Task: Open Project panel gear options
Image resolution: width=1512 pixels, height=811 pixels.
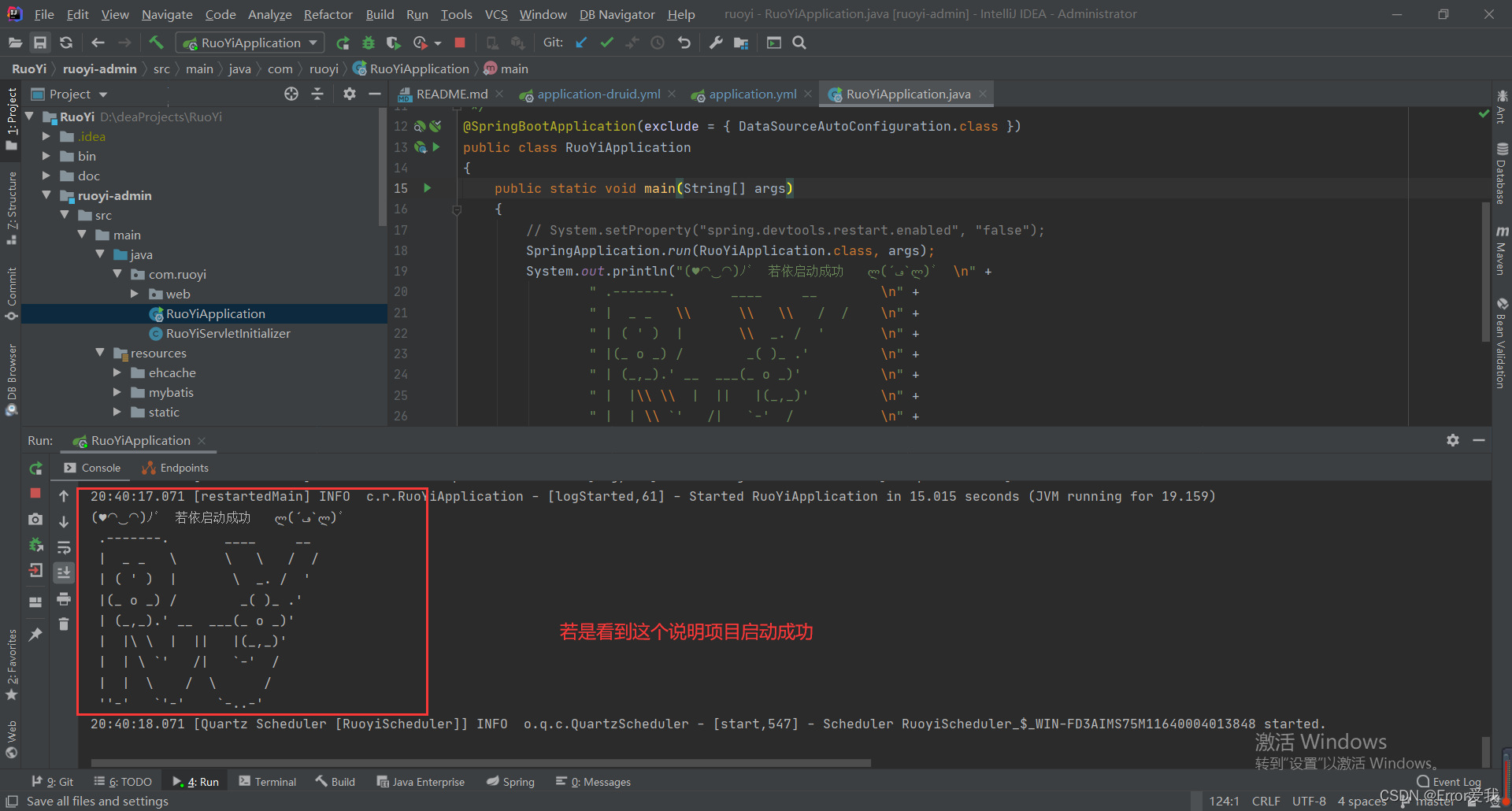Action: 350,94
